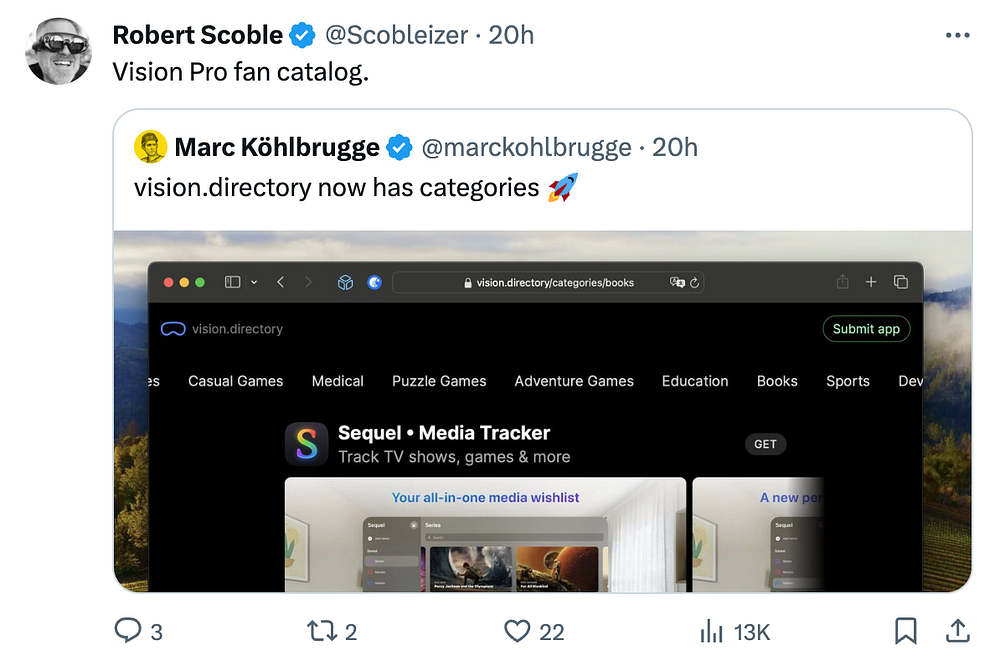The height and width of the screenshot is (667, 1000).
Task: Click GET button for Sequel Media Tracker
Action: click(766, 444)
